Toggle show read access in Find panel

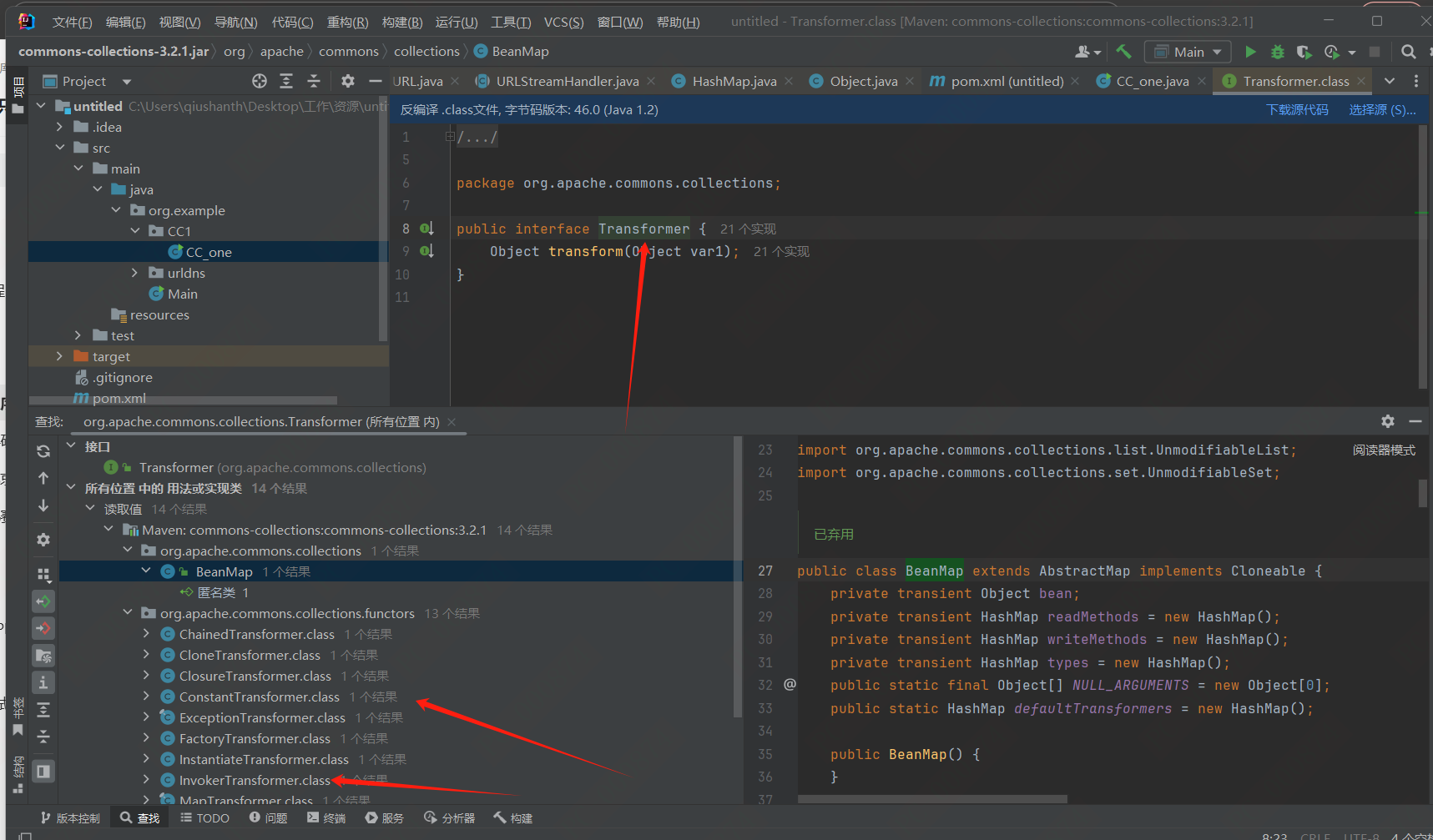pos(43,601)
